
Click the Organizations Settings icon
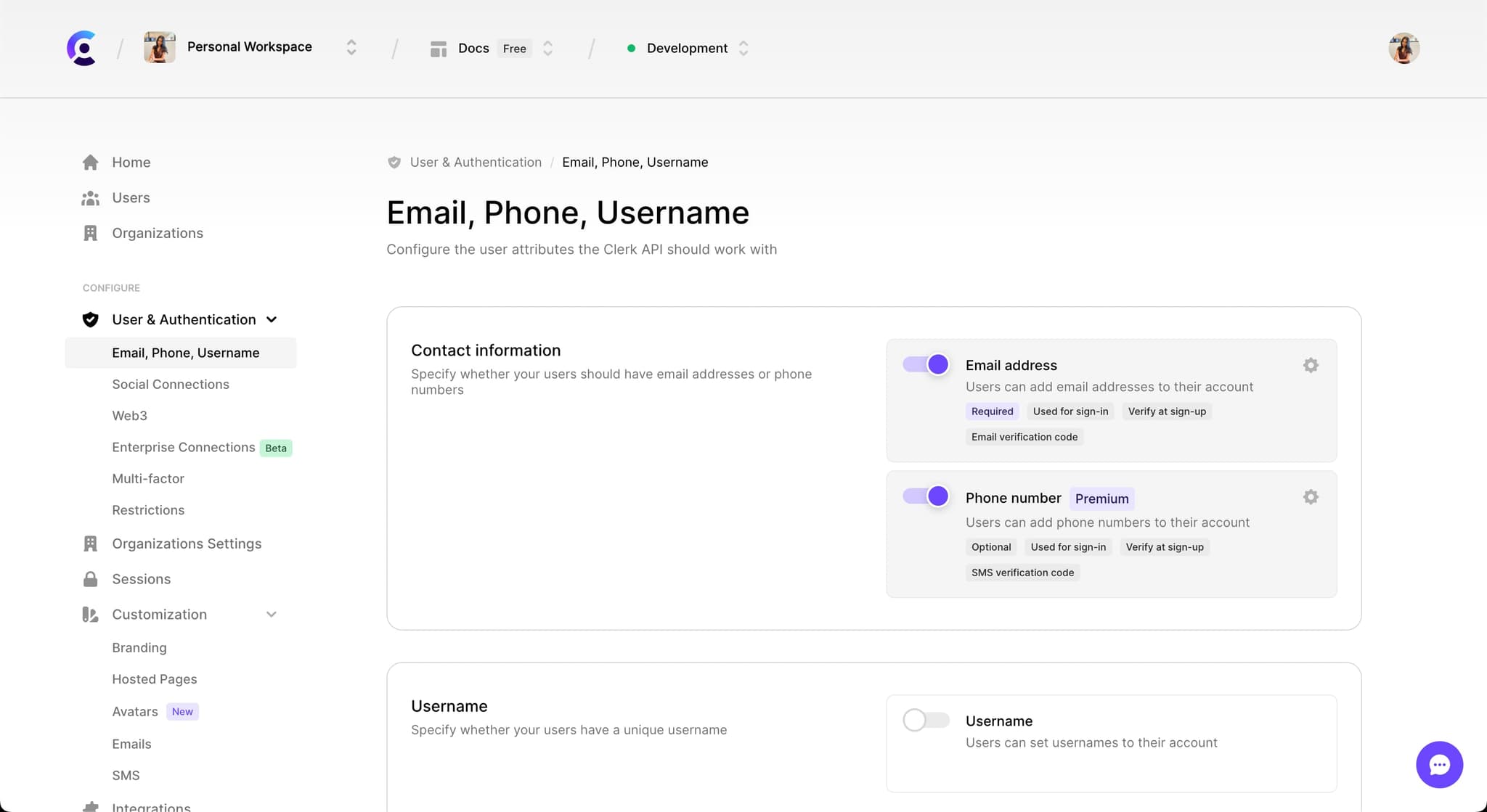click(90, 543)
